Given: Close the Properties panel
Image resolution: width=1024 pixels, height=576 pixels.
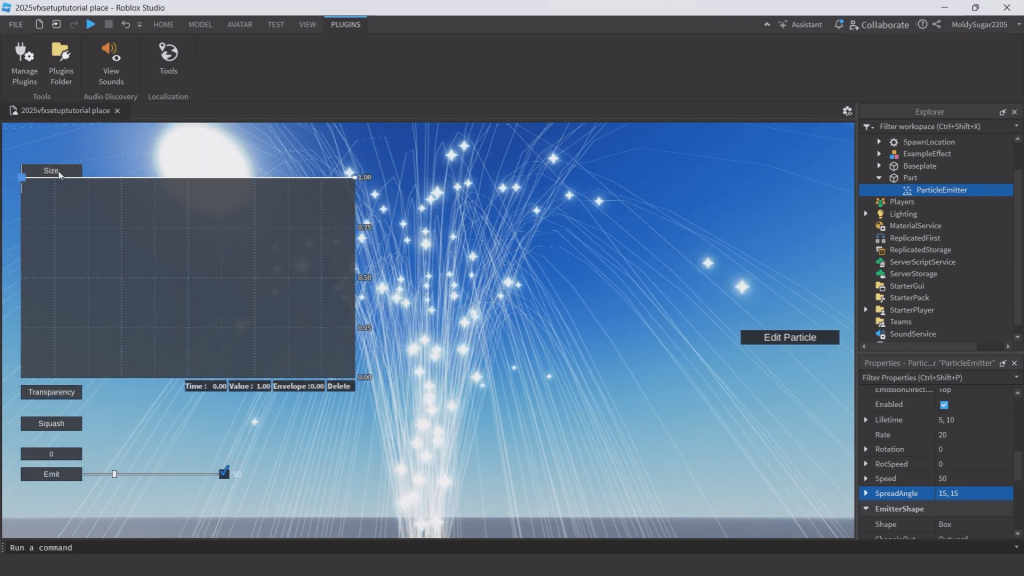Looking at the screenshot, I should [x=1014, y=363].
